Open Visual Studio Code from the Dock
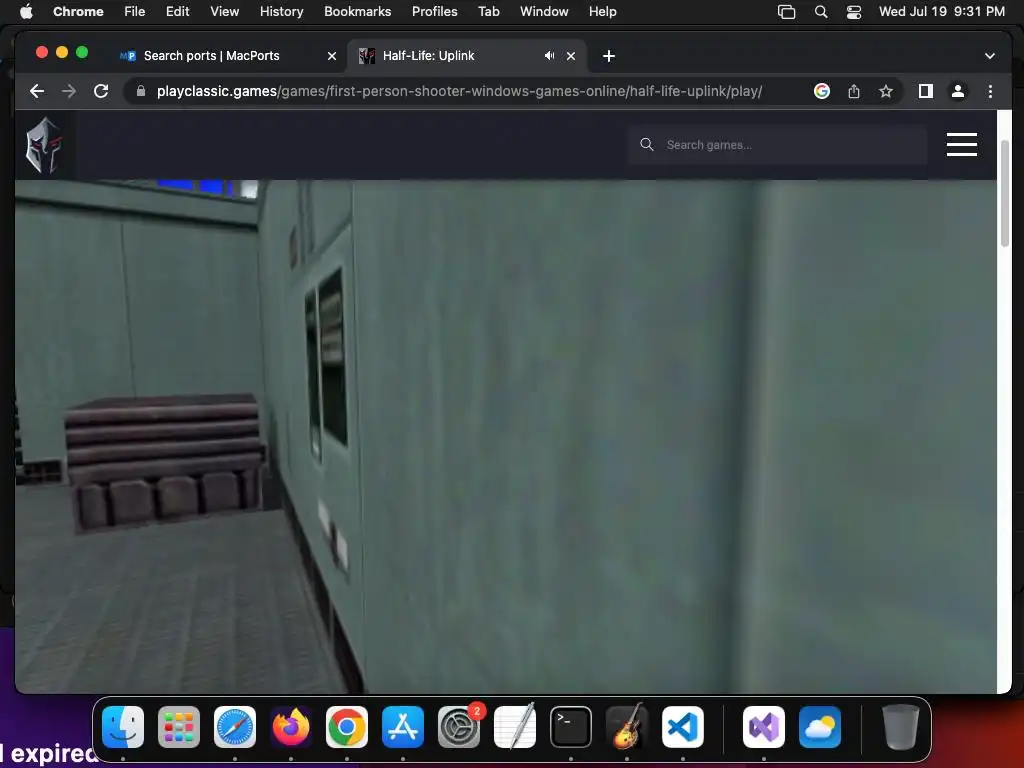 pos(682,727)
